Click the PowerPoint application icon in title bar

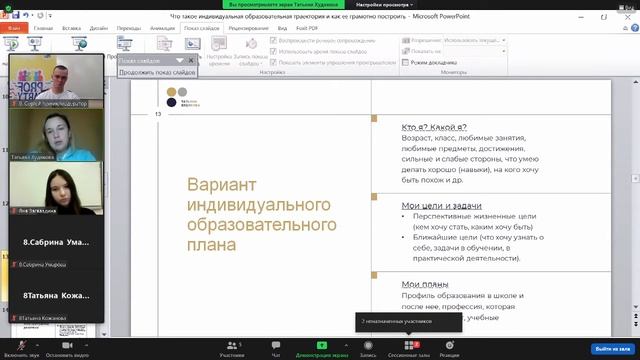[4, 16]
